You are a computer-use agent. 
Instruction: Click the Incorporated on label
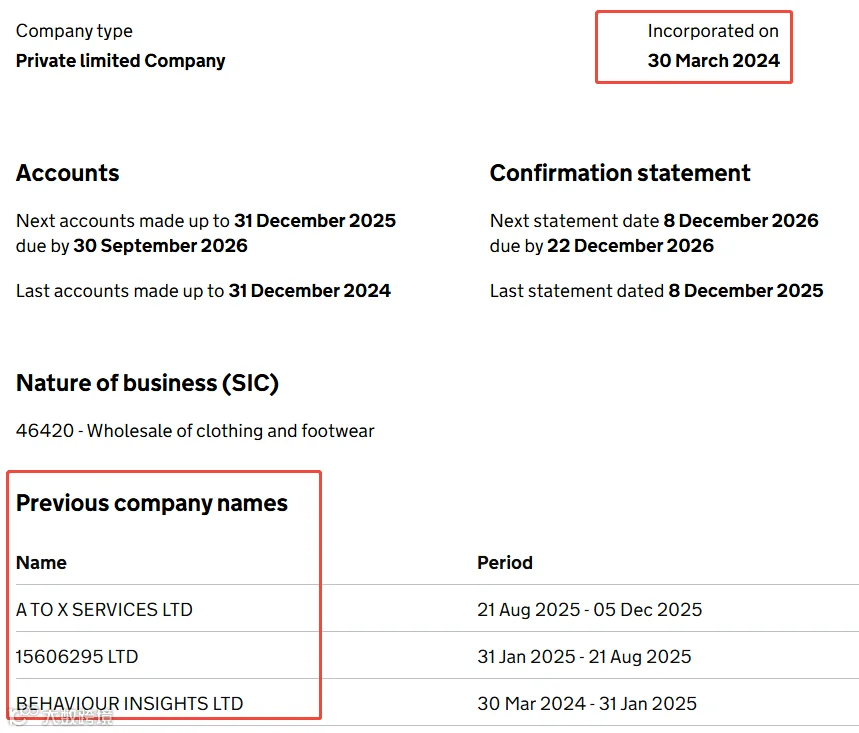click(713, 31)
